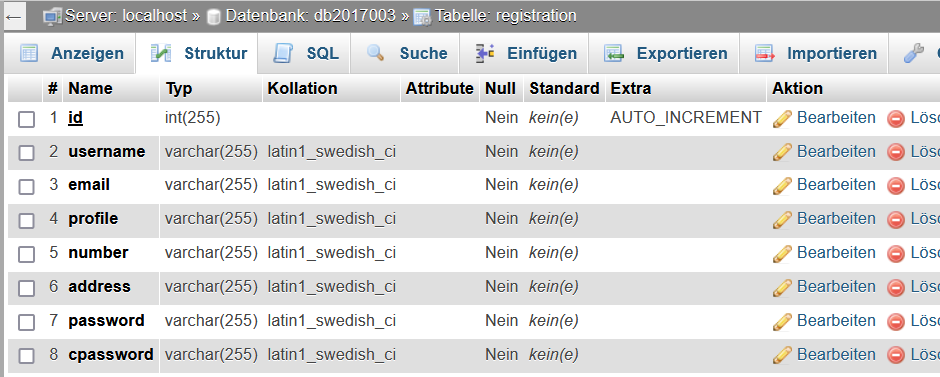Click 'Tabelle: registration' breadcrumb link
The height and width of the screenshot is (377, 940).
[x=506, y=16]
